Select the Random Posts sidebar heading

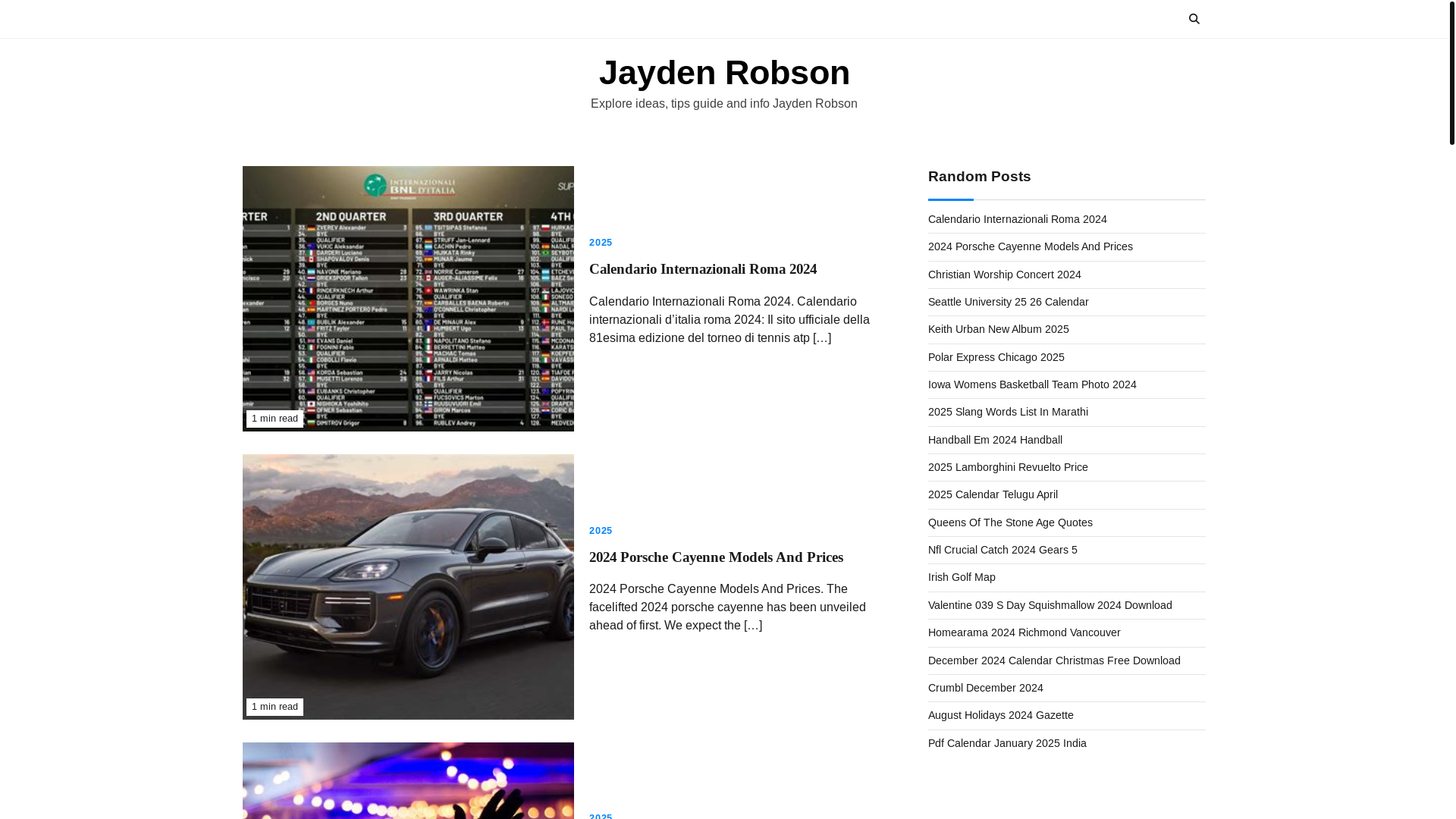[979, 177]
